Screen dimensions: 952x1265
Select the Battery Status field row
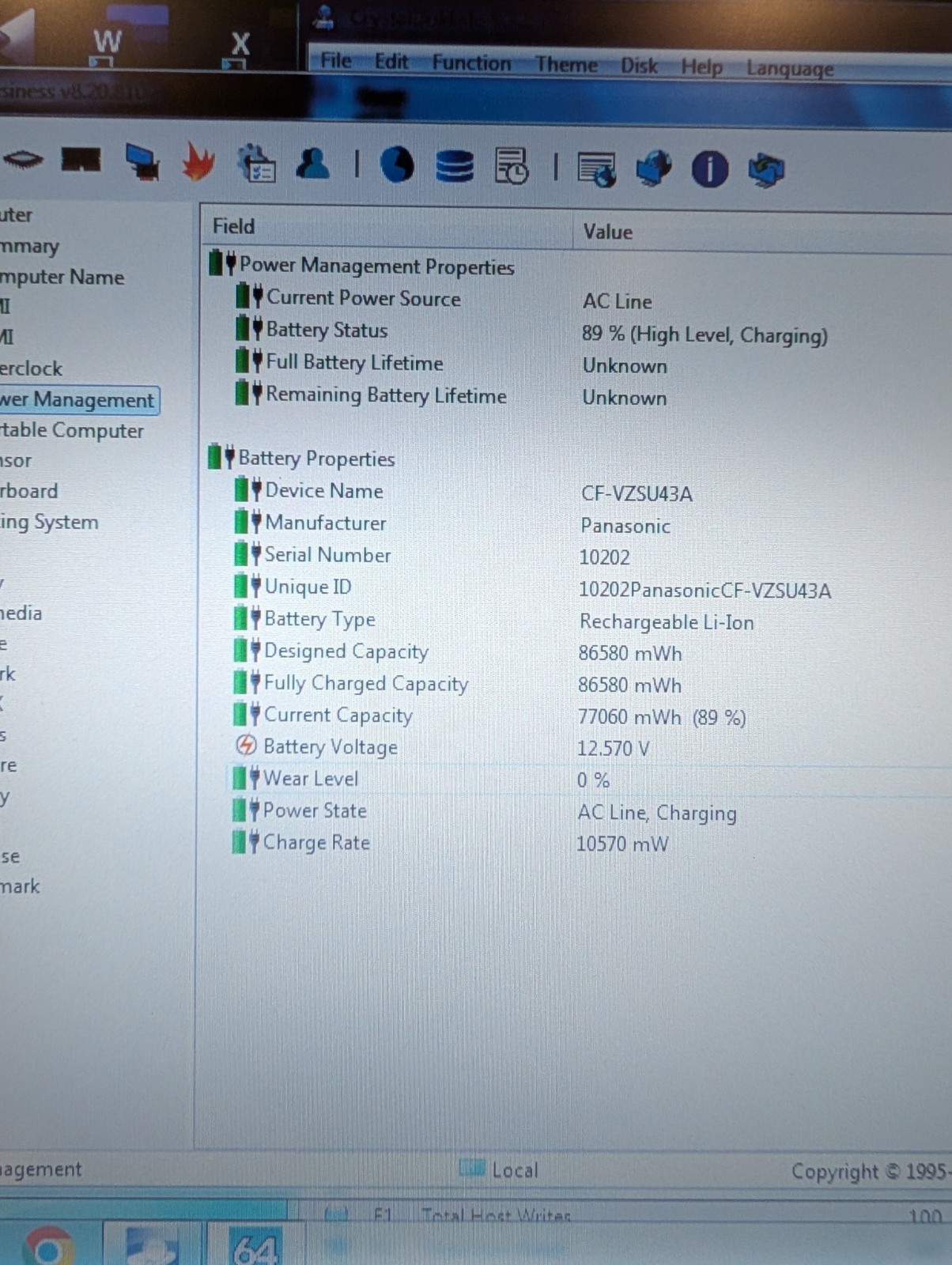point(327,330)
